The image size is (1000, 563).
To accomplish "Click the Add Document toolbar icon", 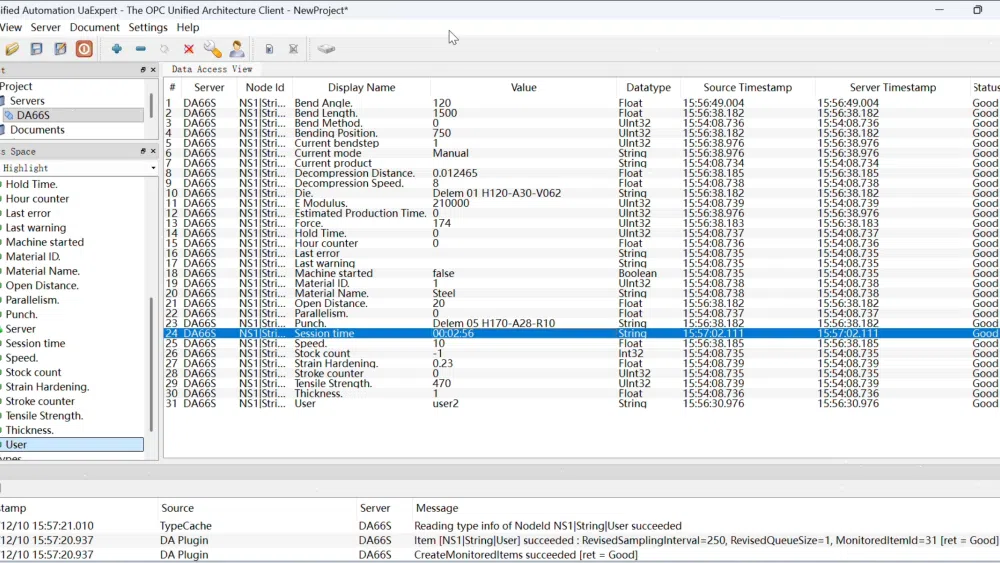I will coord(269,49).
